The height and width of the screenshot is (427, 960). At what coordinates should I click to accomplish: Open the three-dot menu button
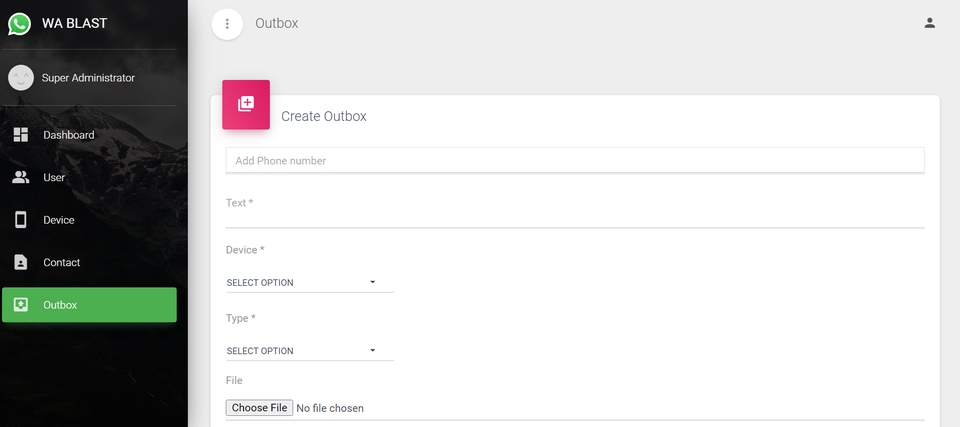point(227,24)
